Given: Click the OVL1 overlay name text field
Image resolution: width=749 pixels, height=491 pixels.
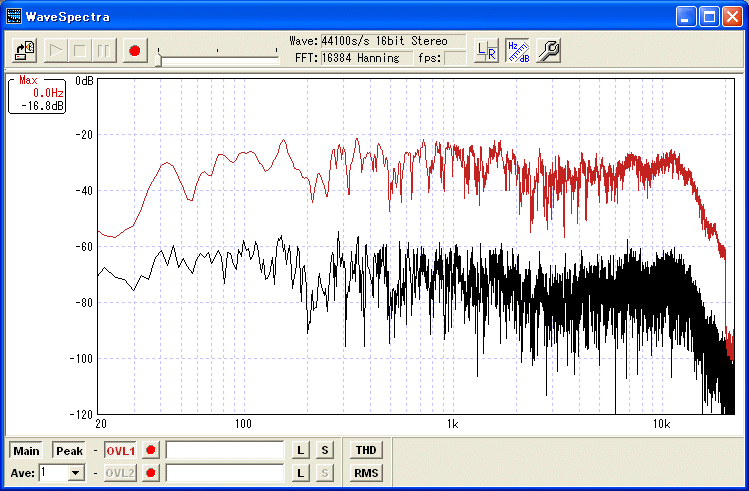Looking at the screenshot, I should coord(225,451).
